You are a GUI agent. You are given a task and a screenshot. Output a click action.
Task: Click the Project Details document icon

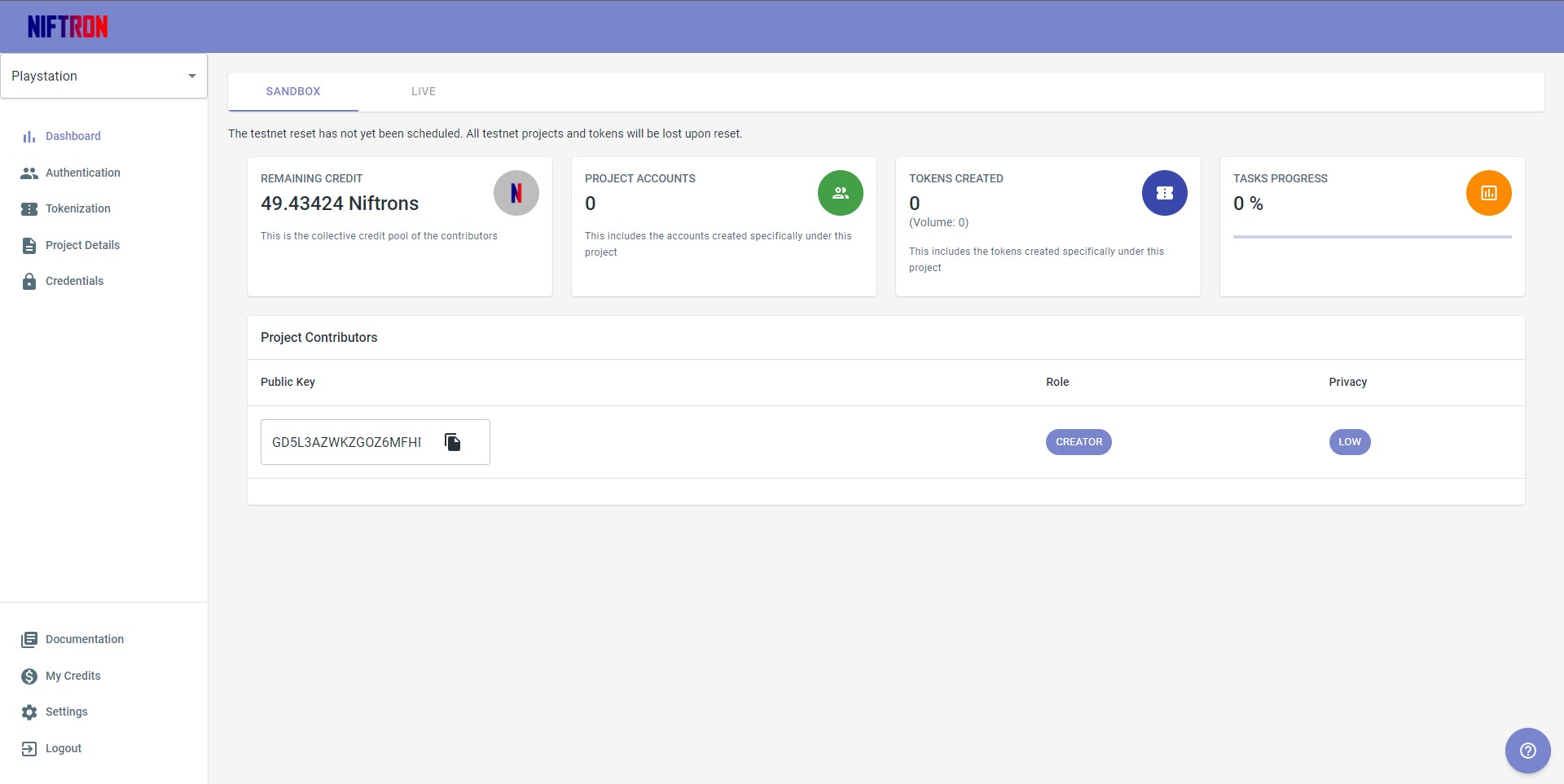29,245
